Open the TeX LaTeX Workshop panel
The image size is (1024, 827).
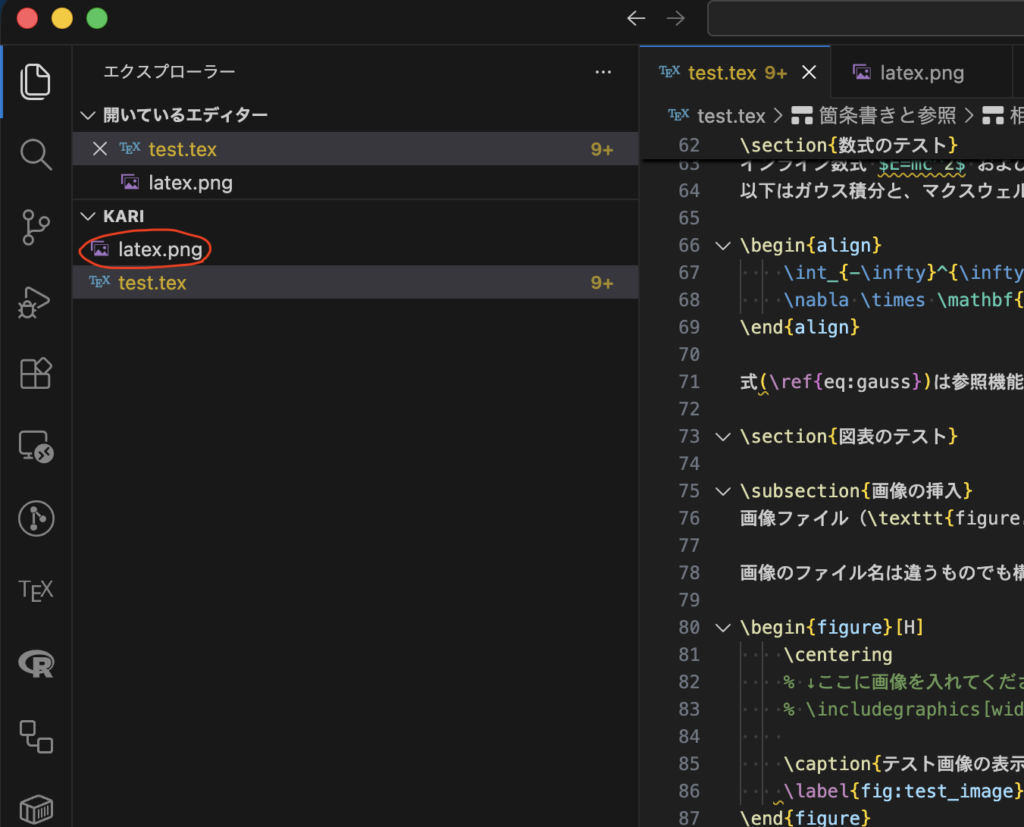click(35, 590)
